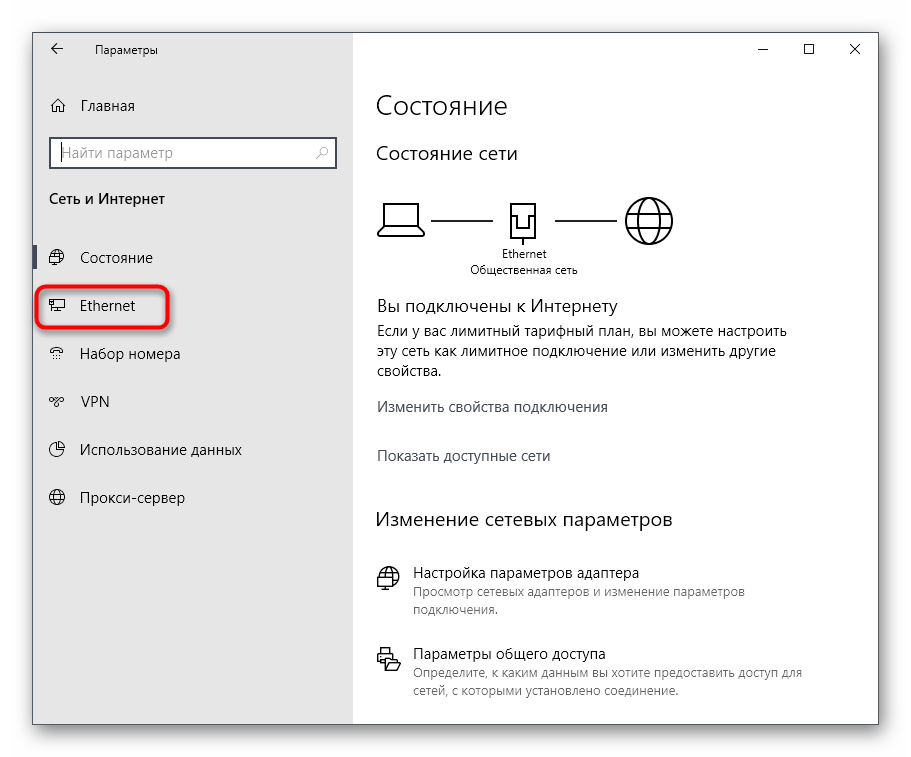Click the Home icon beside Главная

coord(58,106)
